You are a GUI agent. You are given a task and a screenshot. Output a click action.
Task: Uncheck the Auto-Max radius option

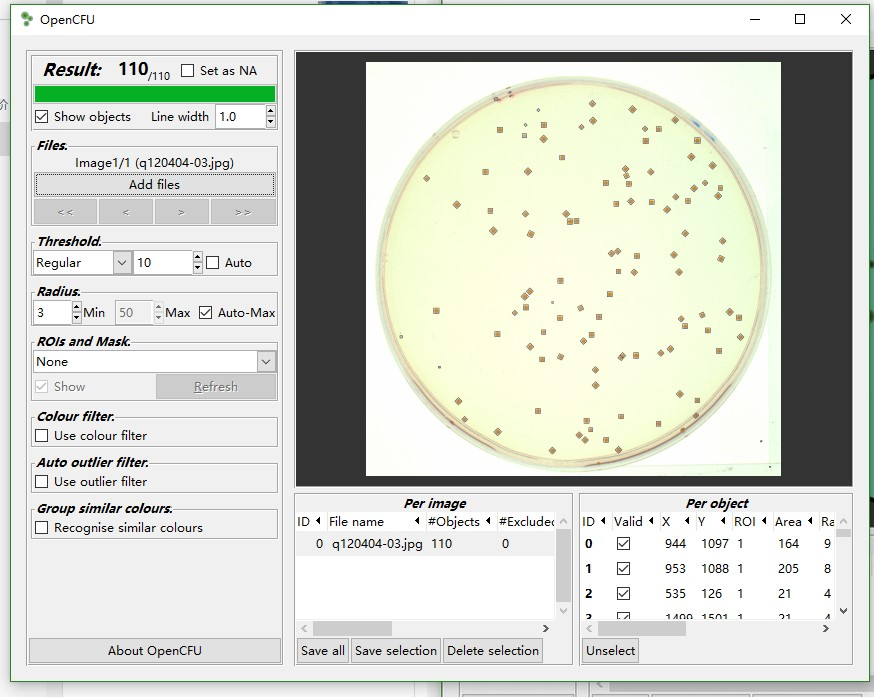206,313
